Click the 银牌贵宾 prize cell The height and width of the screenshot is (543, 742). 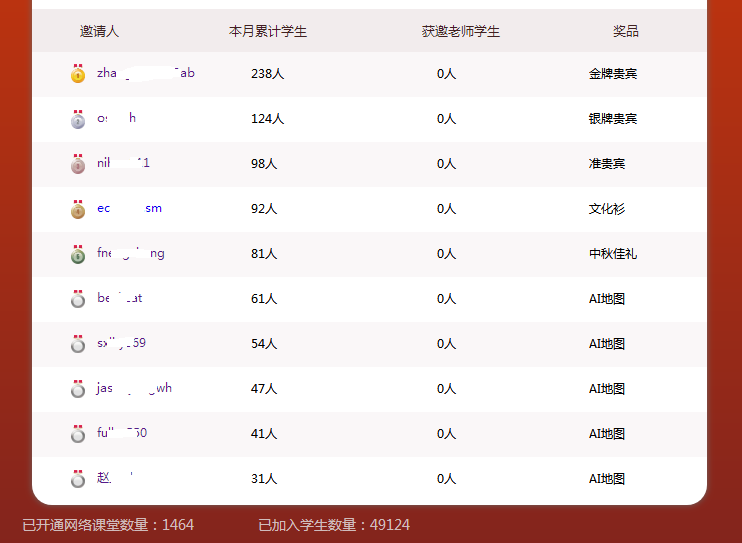click(613, 119)
